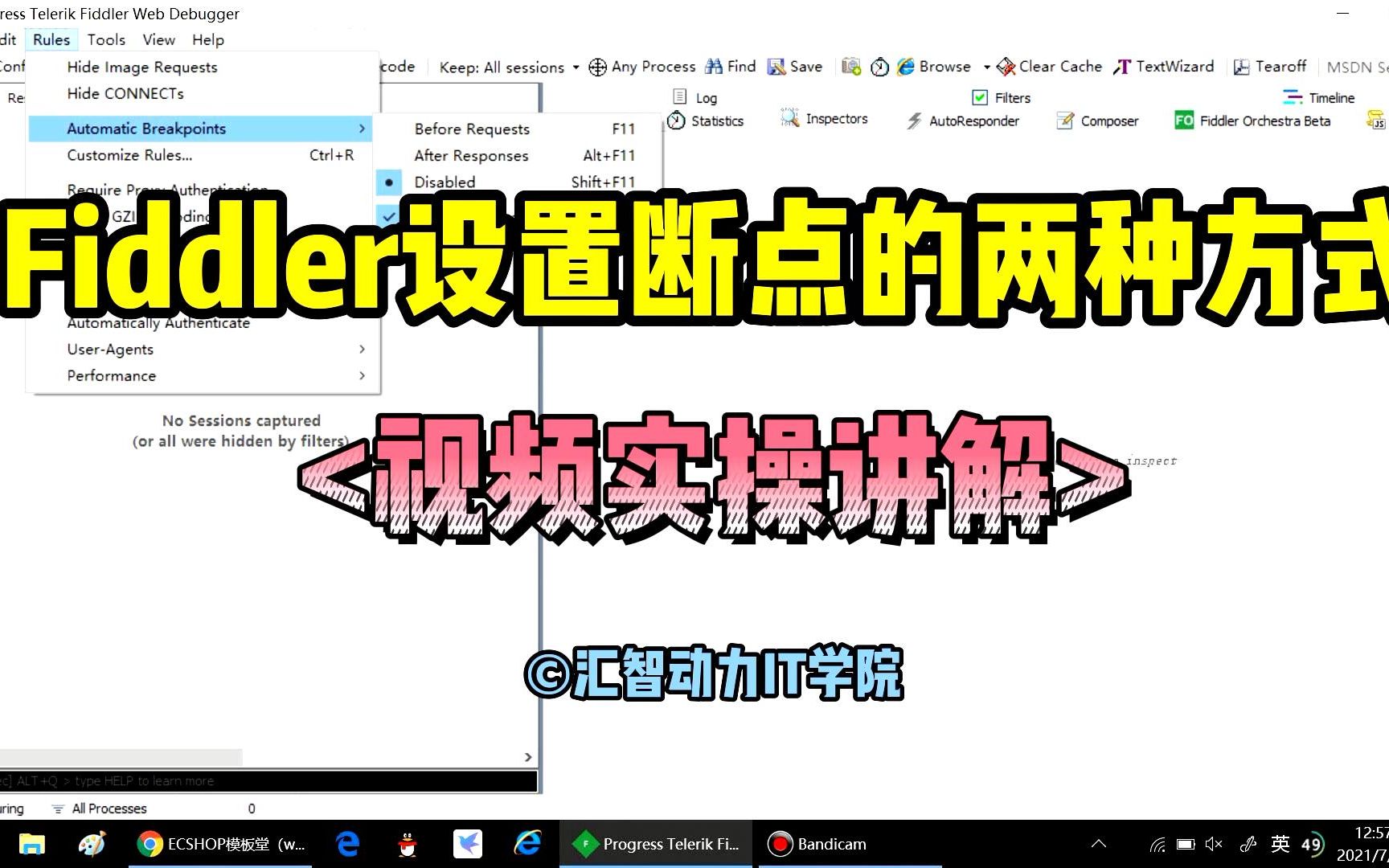Open QQ penguin taskbar icon

(408, 844)
